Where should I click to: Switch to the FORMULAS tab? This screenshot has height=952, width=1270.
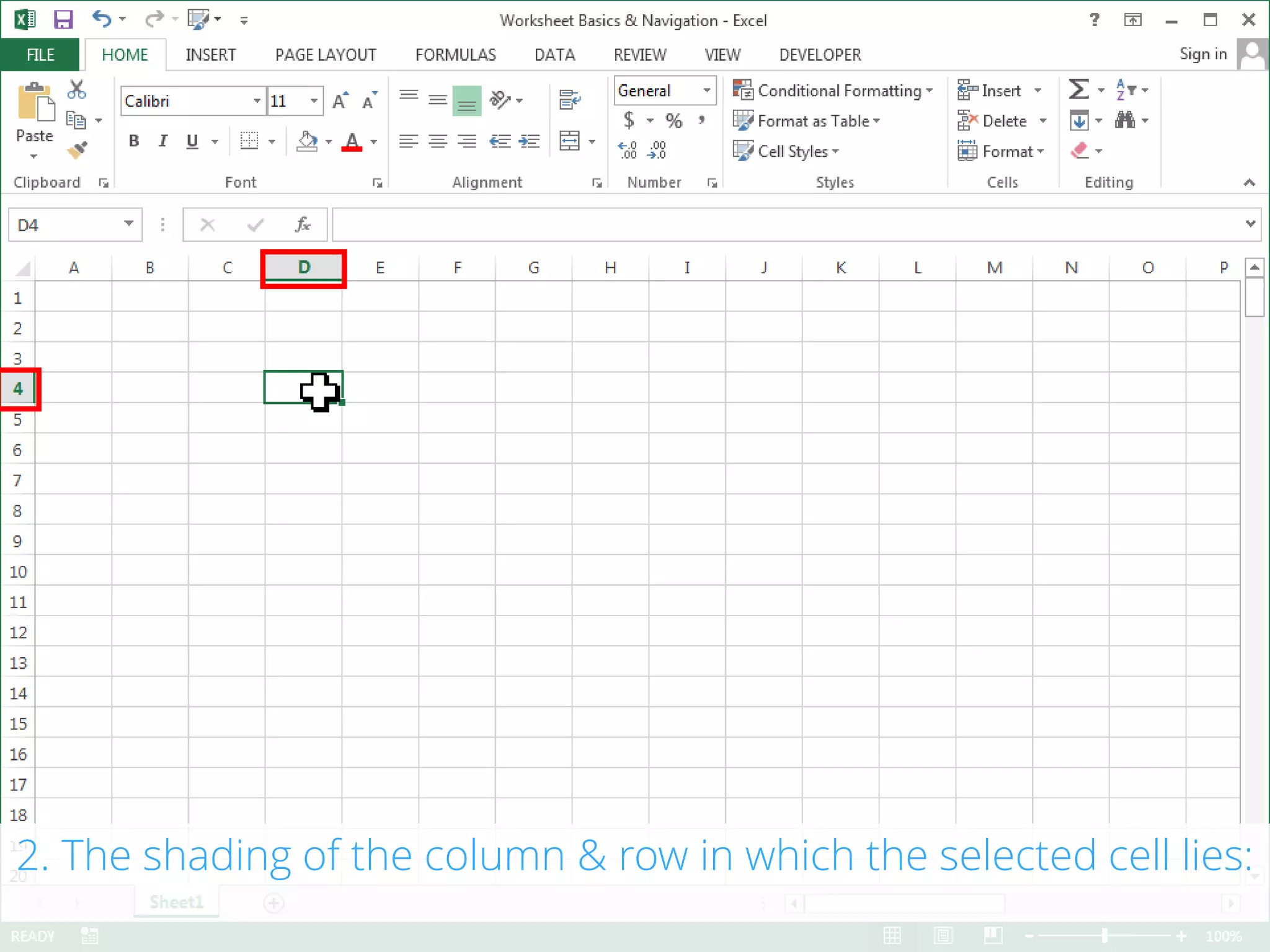(456, 55)
